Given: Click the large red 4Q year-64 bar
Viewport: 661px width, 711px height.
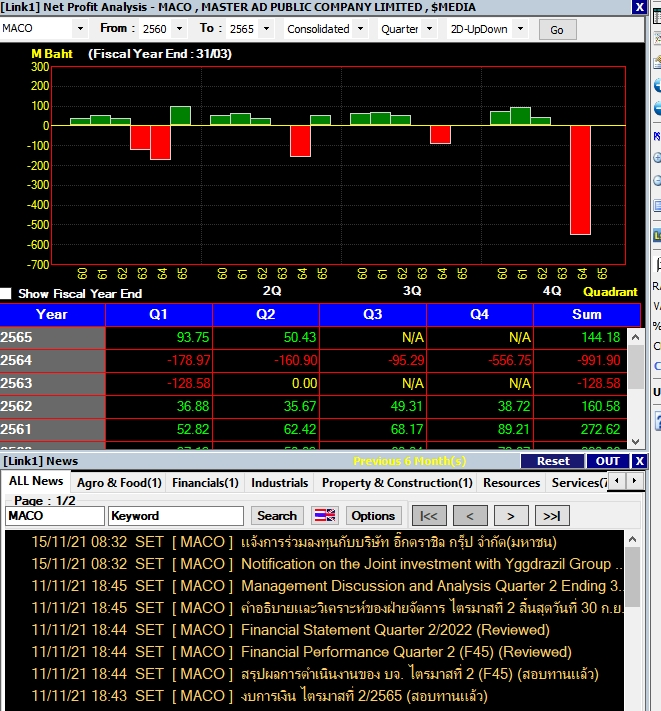Looking at the screenshot, I should [x=580, y=180].
